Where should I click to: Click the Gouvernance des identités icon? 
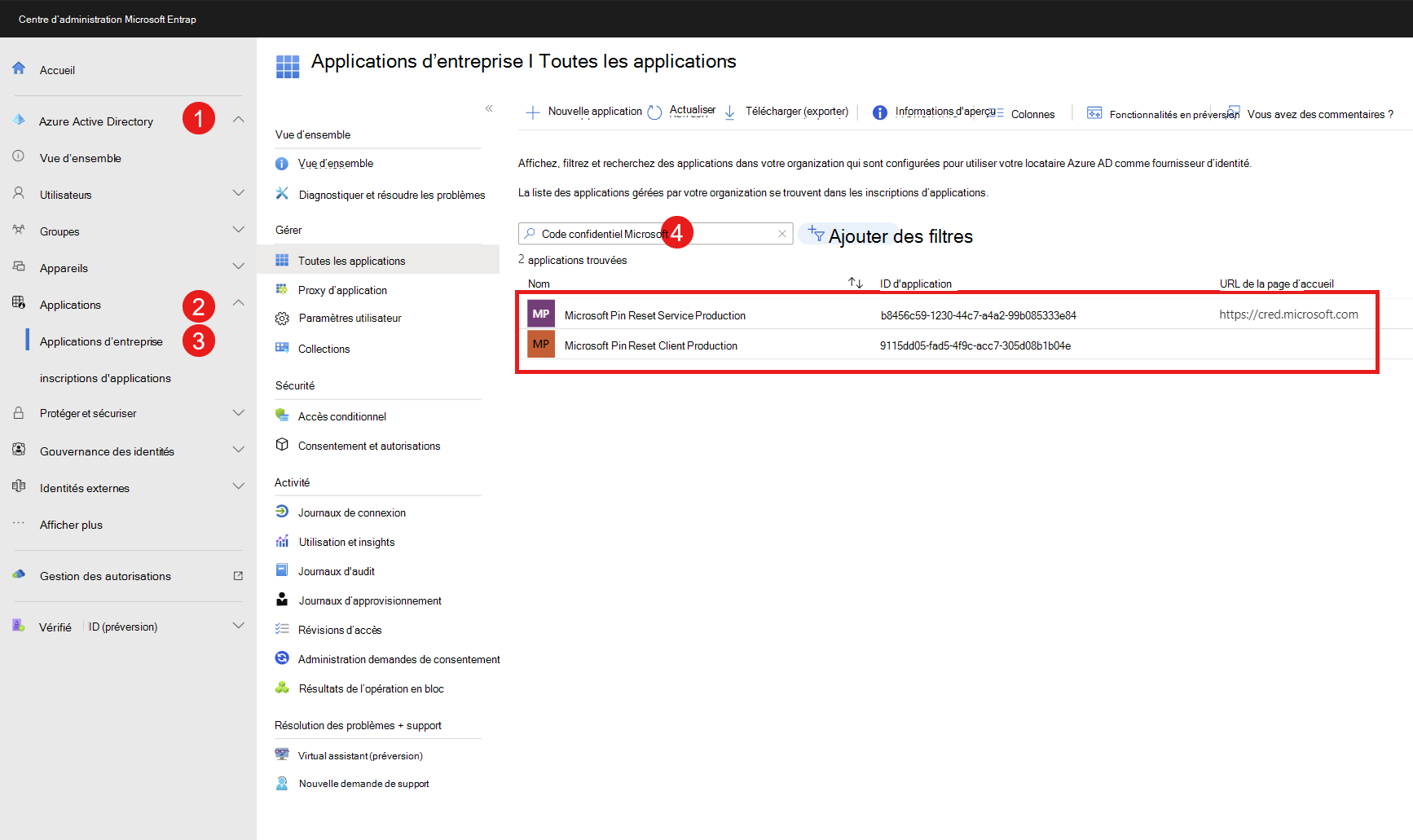[19, 450]
